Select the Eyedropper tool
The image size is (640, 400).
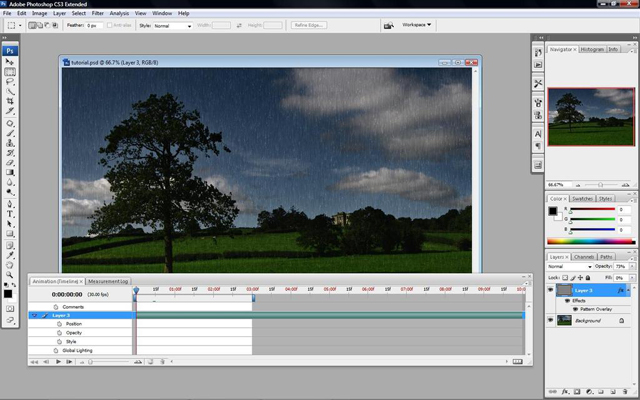pos(10,256)
